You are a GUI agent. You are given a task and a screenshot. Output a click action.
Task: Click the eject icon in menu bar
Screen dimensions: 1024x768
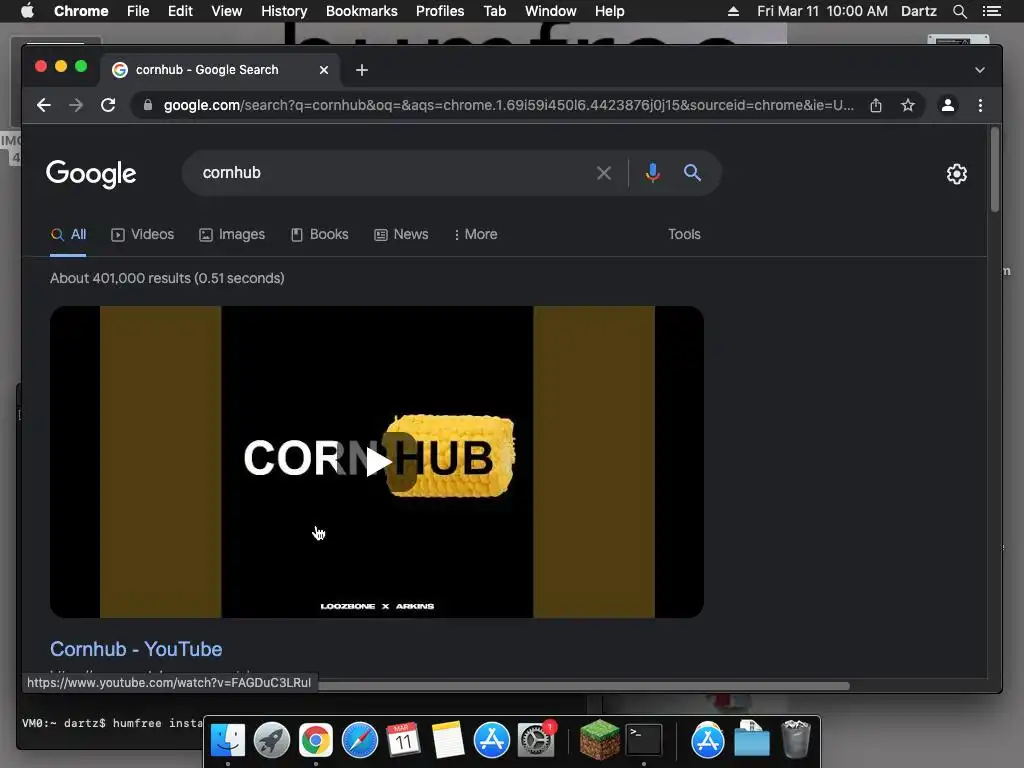pyautogui.click(x=733, y=11)
